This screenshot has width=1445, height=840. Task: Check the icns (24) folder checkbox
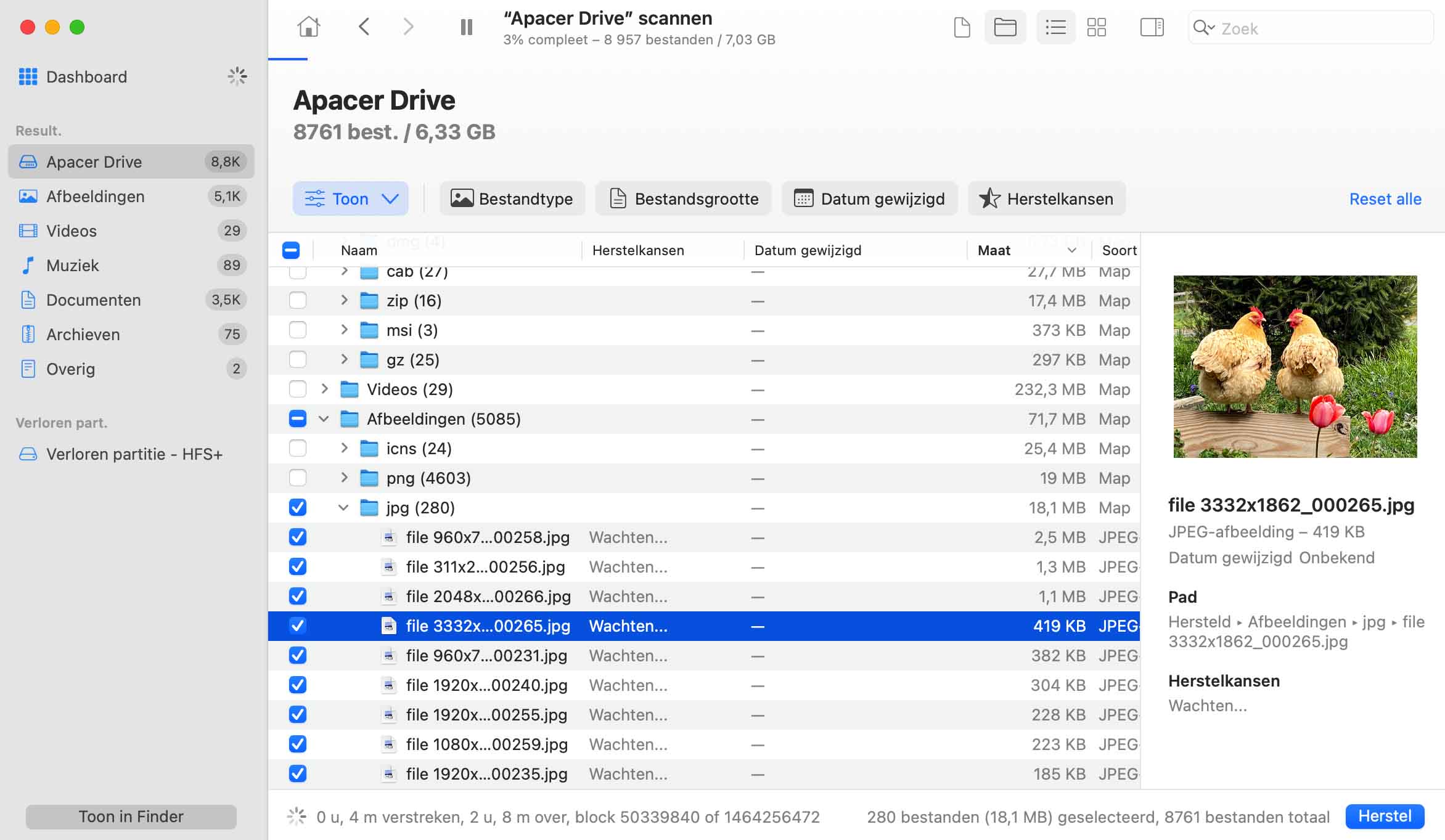pyautogui.click(x=298, y=449)
